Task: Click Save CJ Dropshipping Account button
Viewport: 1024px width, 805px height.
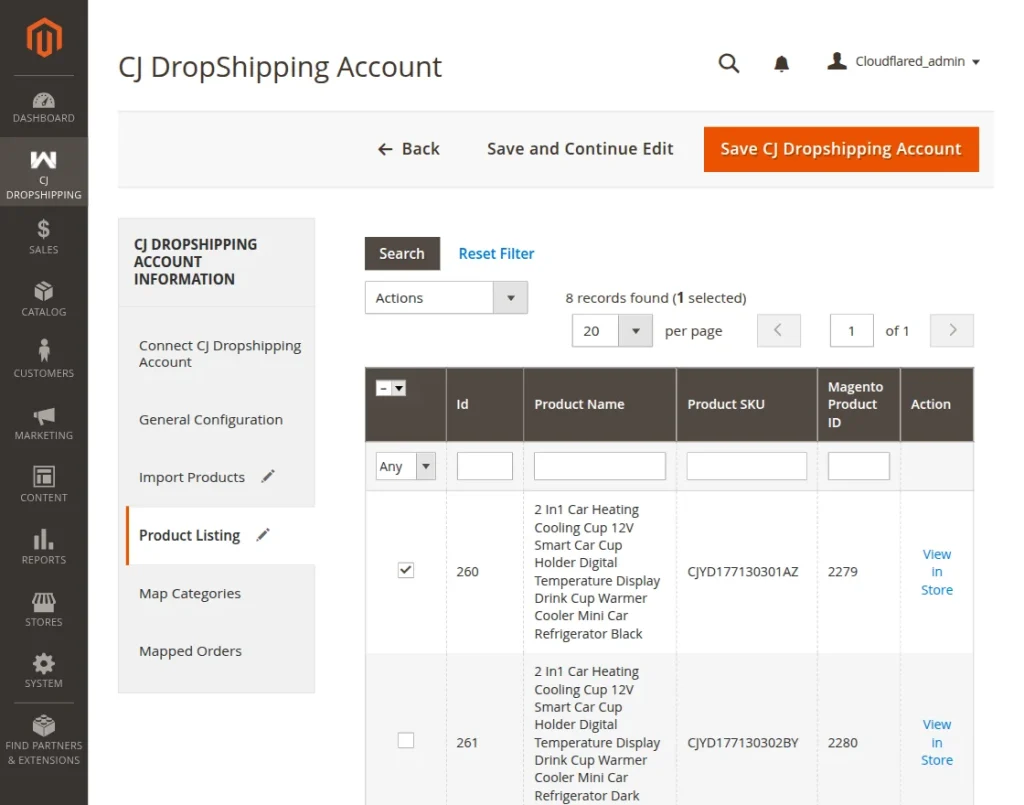Action: [840, 149]
